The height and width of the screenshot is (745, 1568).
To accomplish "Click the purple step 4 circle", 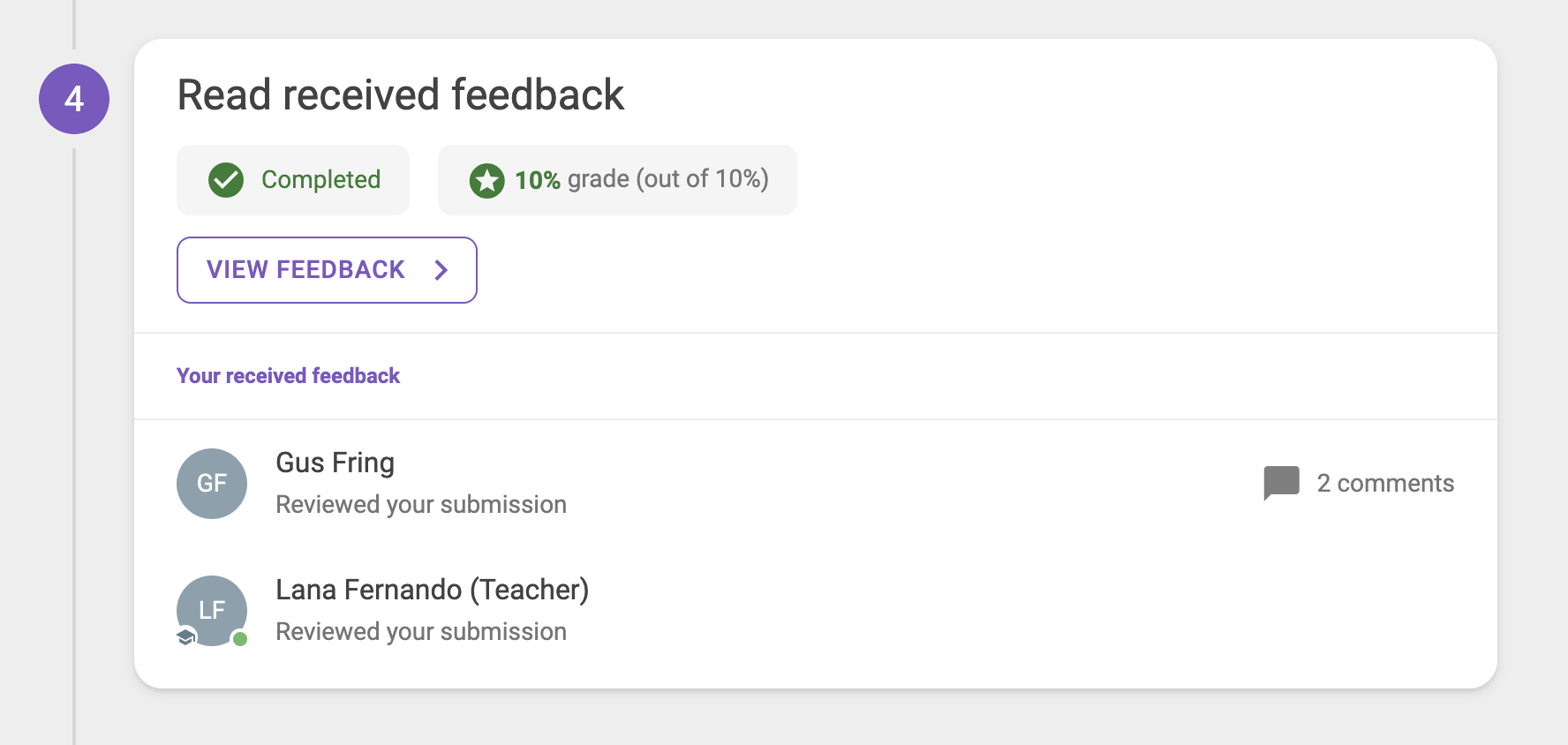I will click(x=74, y=99).
